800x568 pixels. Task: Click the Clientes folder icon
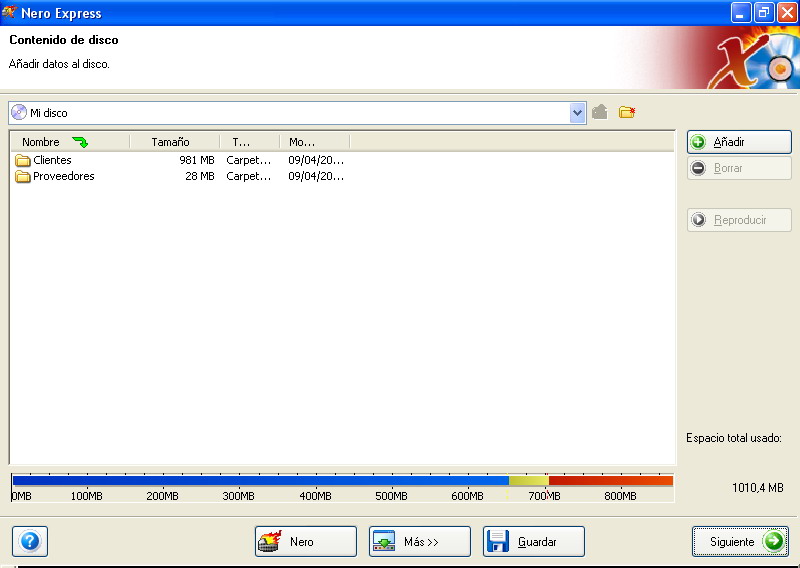pos(23,160)
